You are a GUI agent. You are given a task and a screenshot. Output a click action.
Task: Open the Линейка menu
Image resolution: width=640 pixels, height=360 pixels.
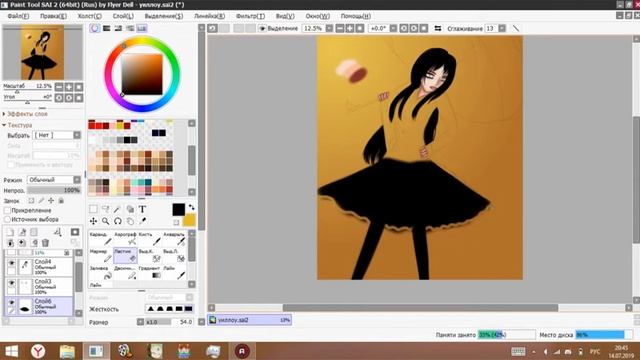[x=209, y=16]
